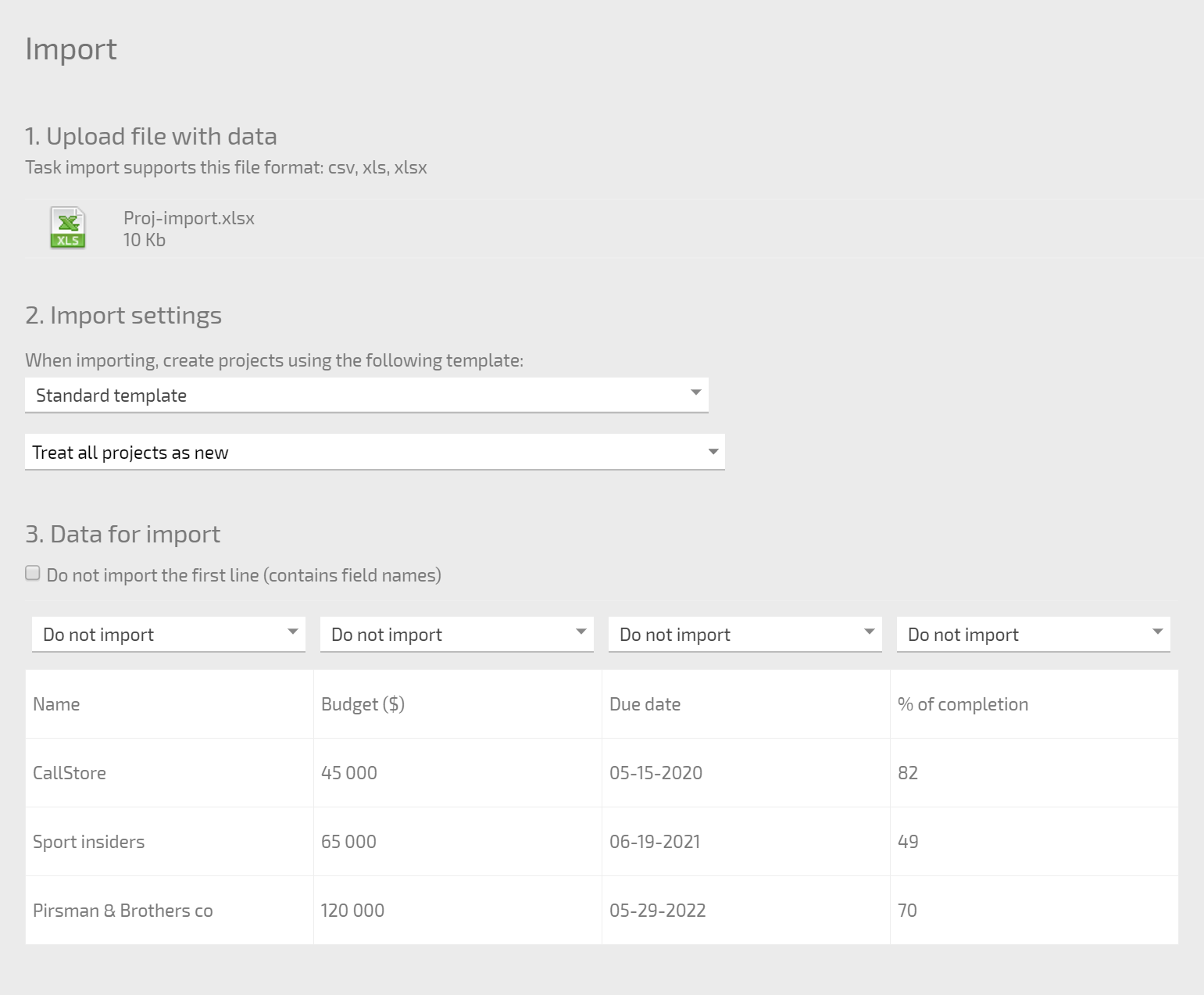Click the '82' completion cell
1204x995 pixels.
tap(1034, 773)
